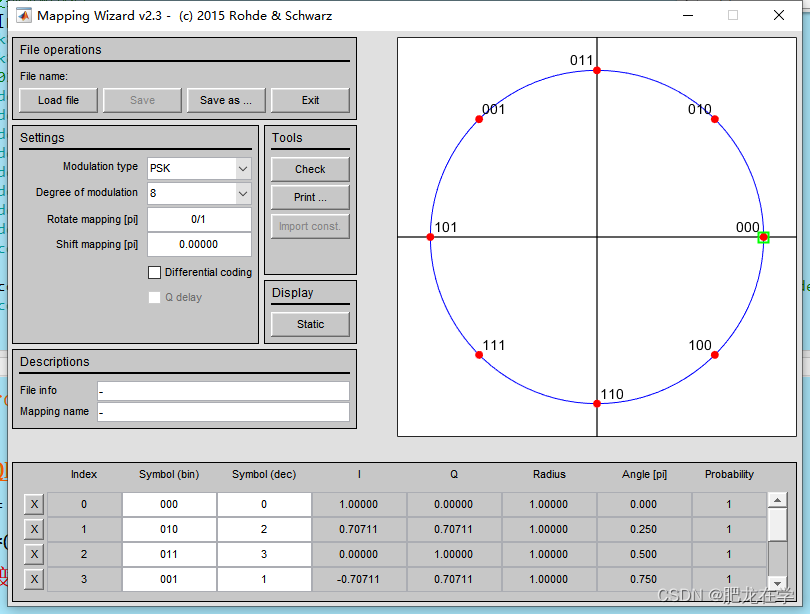Edit Symbol (dec) cell in index 0 row

pyautogui.click(x=264, y=504)
